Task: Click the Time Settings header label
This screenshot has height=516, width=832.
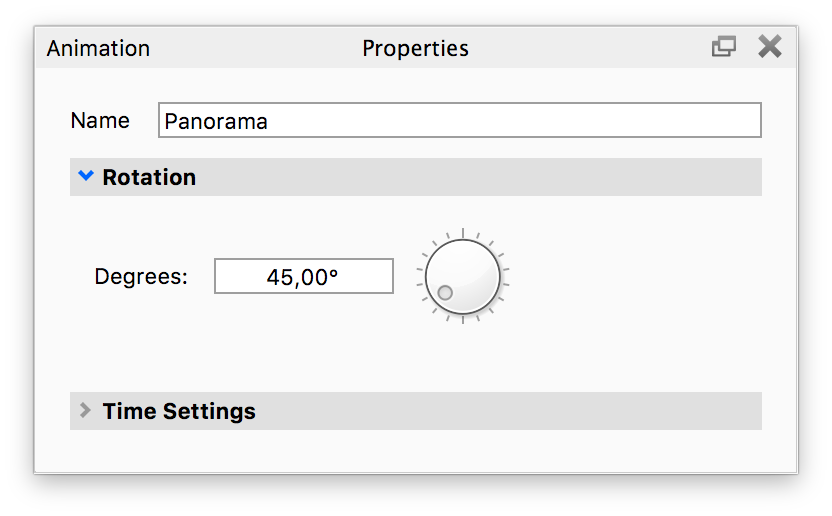Action: coord(179,411)
